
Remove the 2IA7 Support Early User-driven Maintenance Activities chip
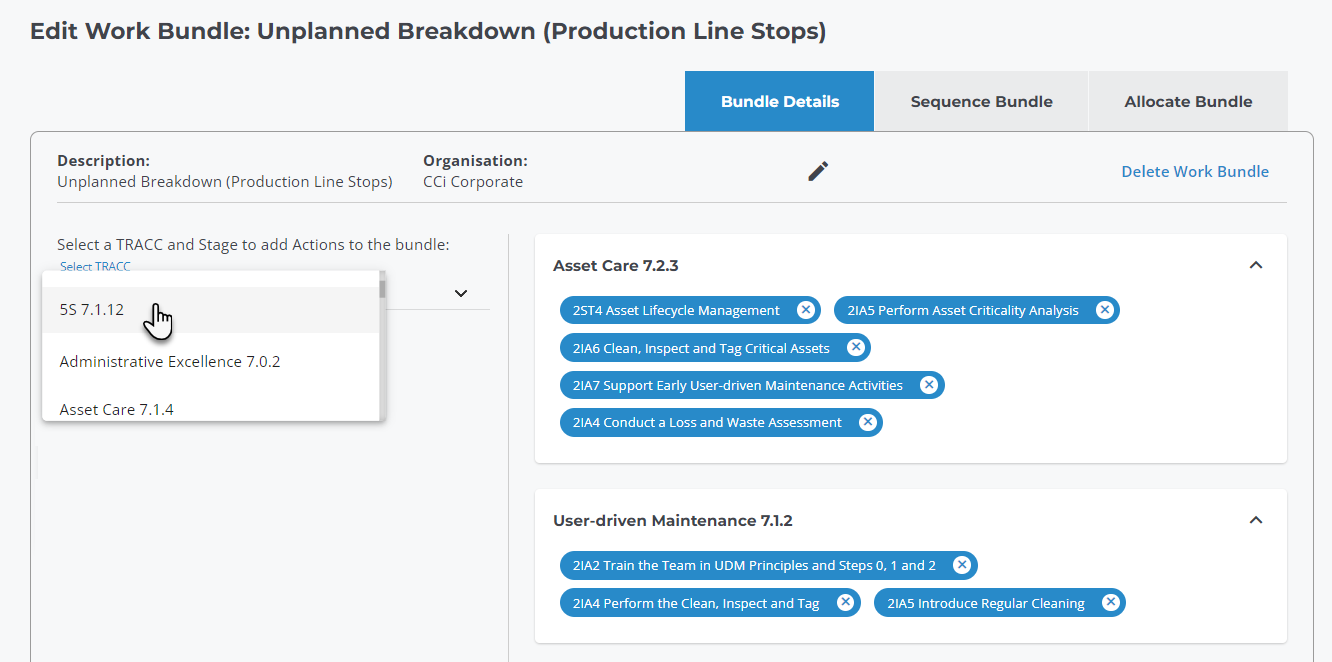click(929, 385)
